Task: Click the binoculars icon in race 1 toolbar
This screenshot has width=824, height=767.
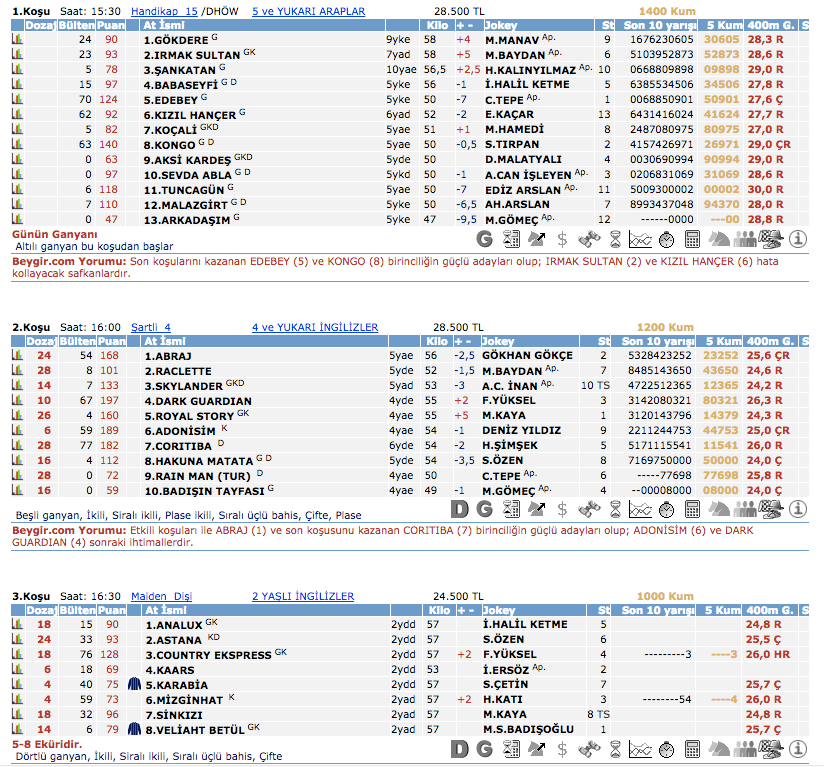Action: [589, 239]
